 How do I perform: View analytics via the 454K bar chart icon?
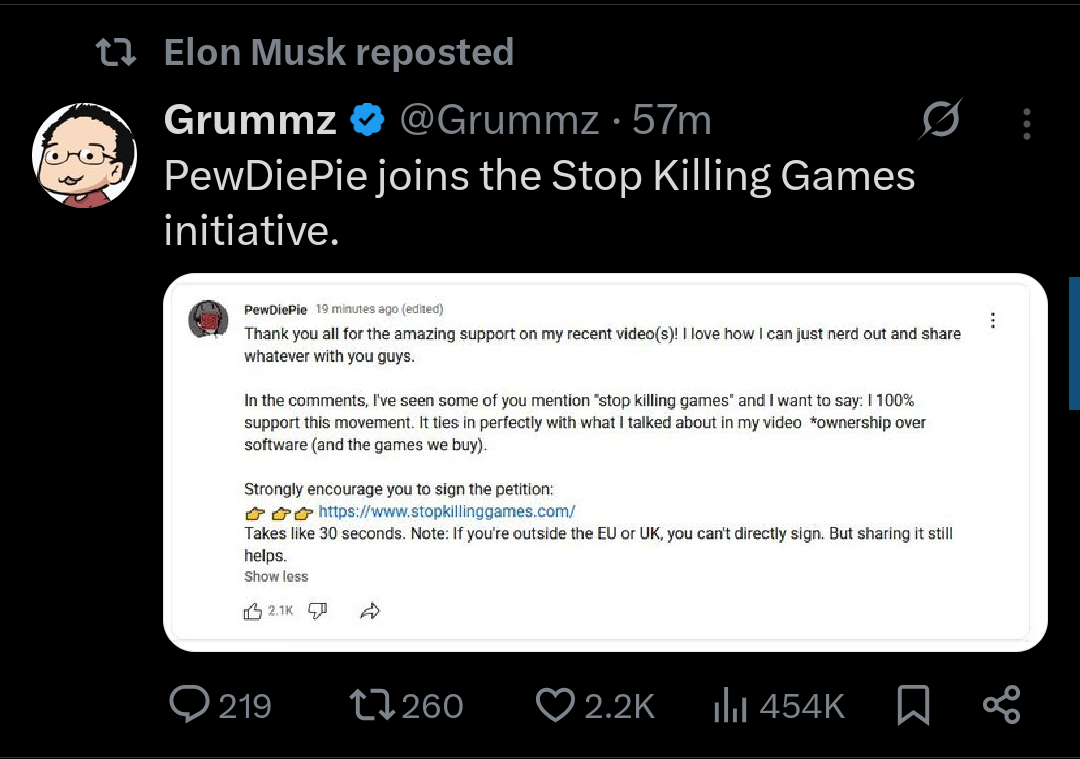point(731,705)
